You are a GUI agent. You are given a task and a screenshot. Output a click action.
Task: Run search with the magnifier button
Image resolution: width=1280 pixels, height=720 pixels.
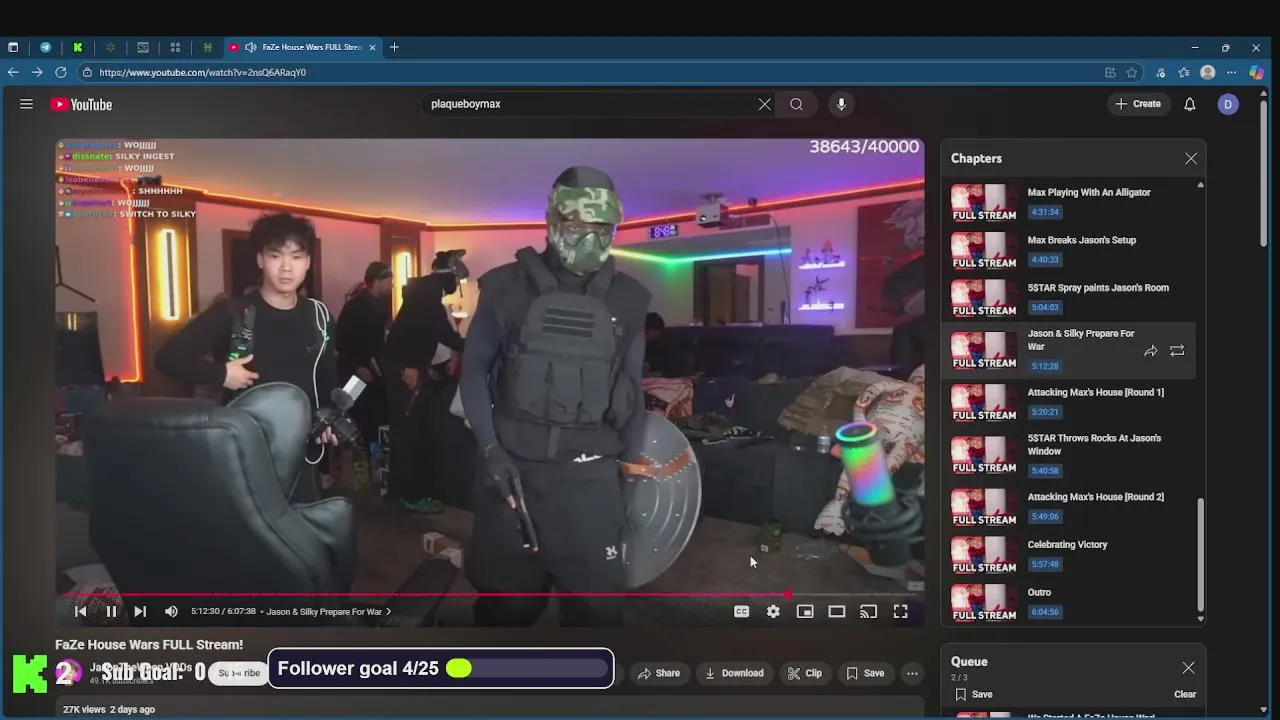tap(796, 104)
